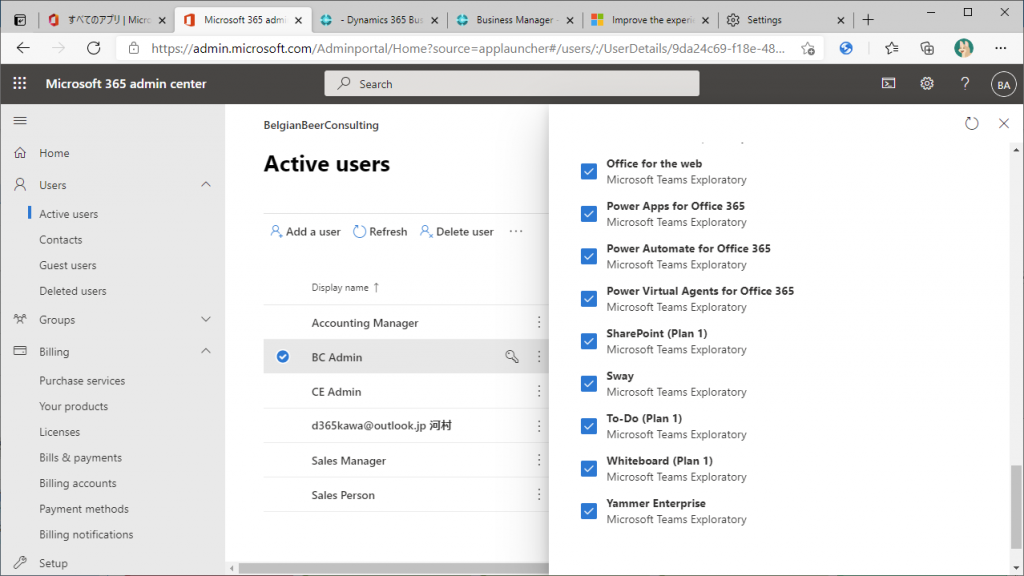Open the browser tab actions menu
The height and width of the screenshot is (576, 1024).
[20, 20]
